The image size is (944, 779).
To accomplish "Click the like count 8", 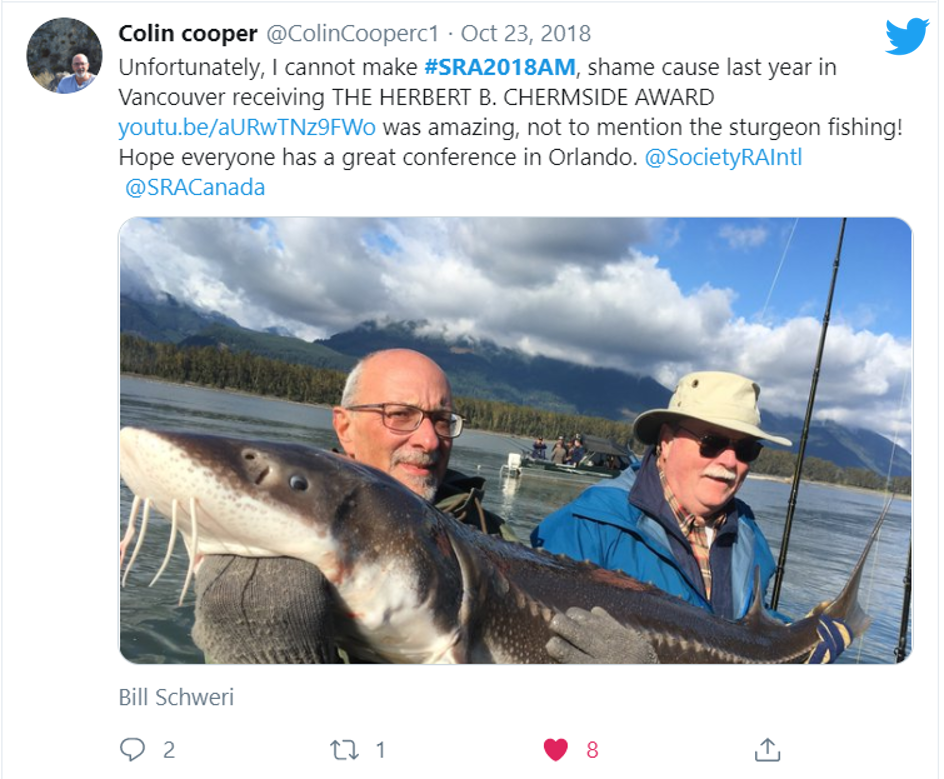I will [592, 750].
